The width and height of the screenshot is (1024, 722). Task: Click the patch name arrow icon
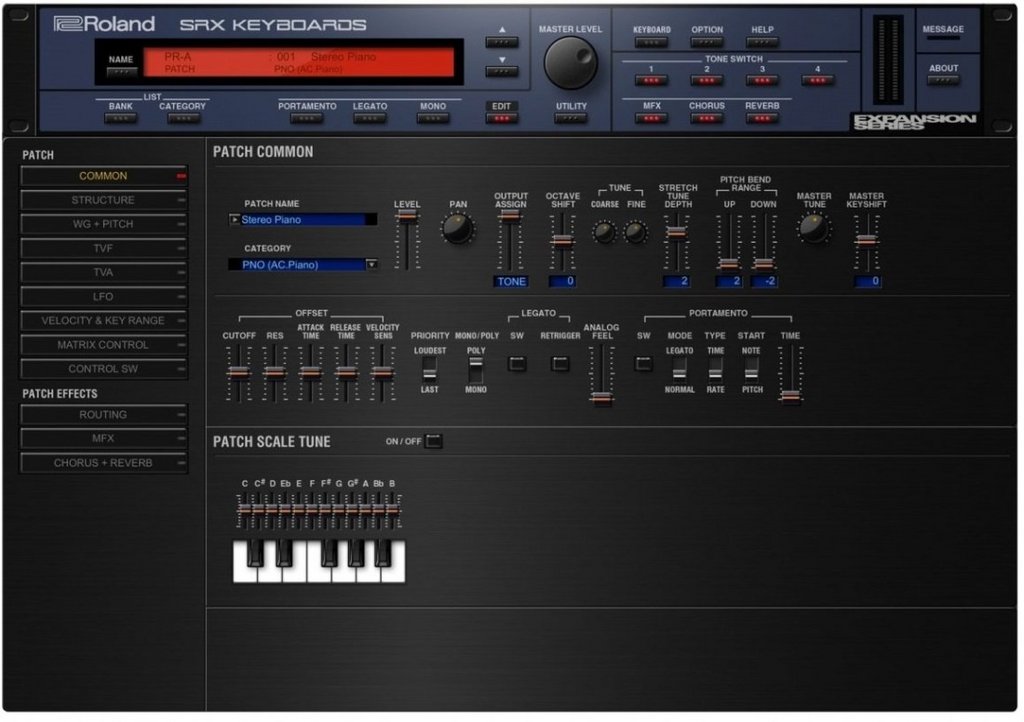click(x=234, y=219)
